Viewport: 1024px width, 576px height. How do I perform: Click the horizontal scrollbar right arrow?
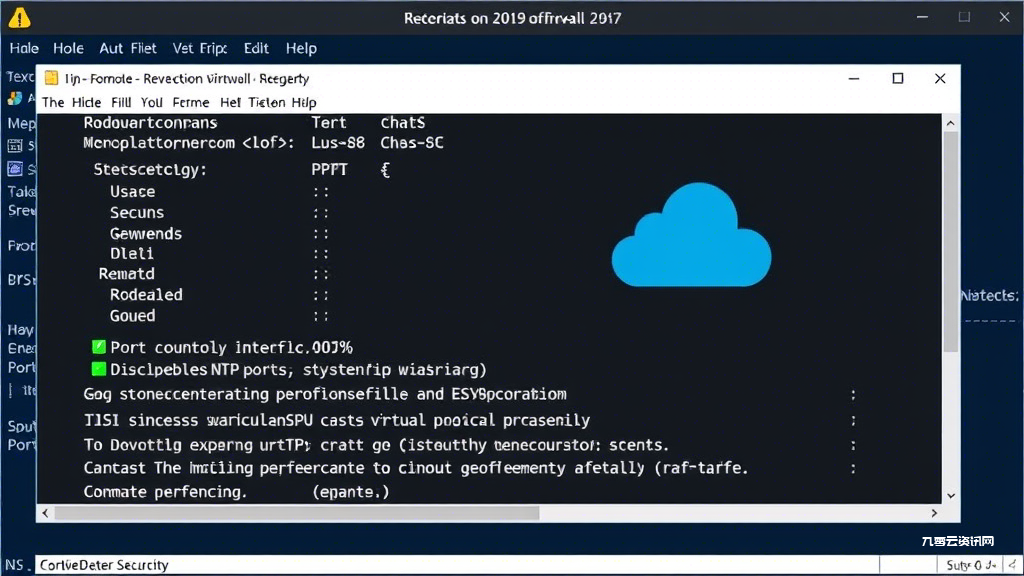point(935,513)
